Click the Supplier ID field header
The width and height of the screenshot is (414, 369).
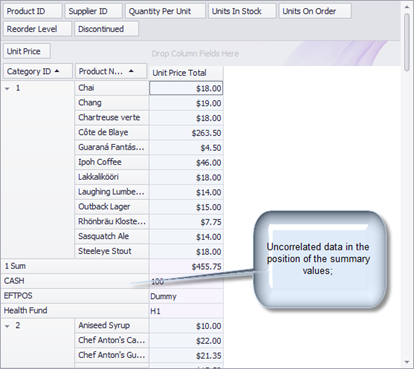click(x=93, y=11)
